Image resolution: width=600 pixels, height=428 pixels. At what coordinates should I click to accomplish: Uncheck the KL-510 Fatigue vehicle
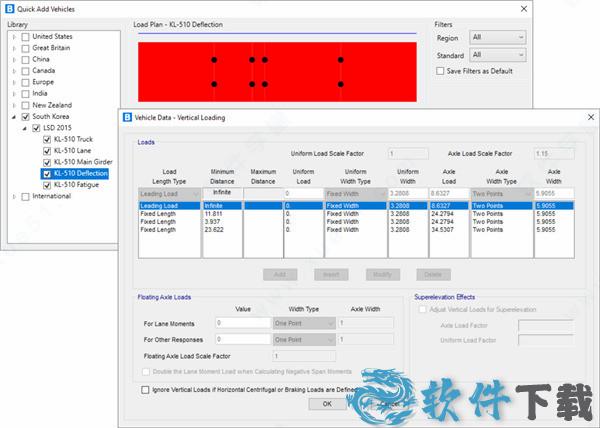tap(47, 184)
